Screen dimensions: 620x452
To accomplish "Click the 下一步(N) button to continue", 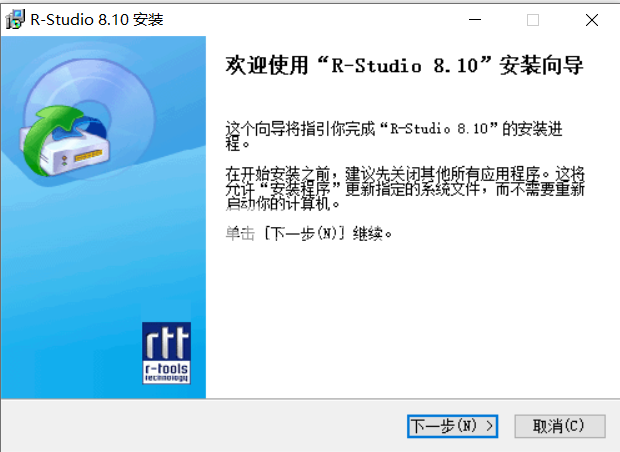I will tap(452, 426).
